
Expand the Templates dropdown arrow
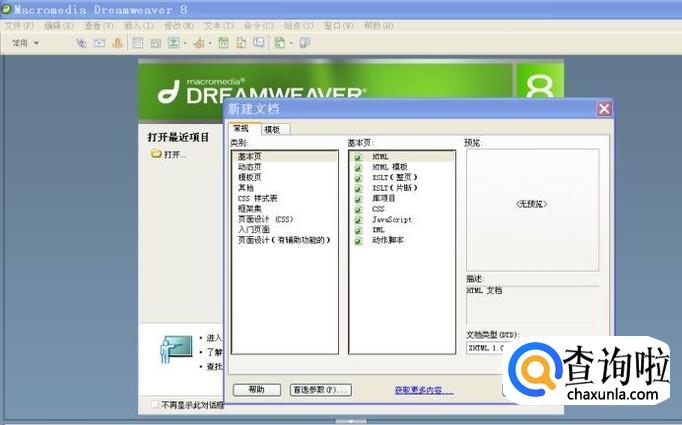[x=291, y=43]
